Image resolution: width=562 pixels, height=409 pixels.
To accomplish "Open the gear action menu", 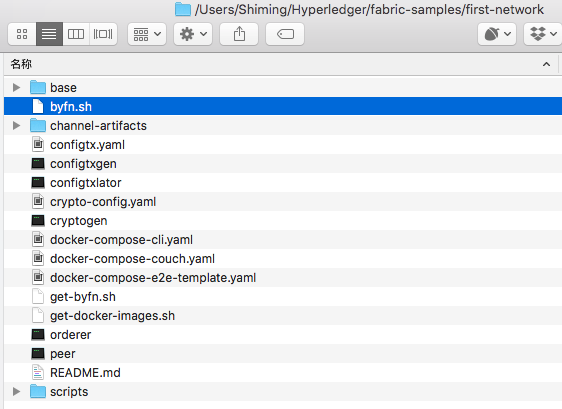I will pyautogui.click(x=193, y=34).
